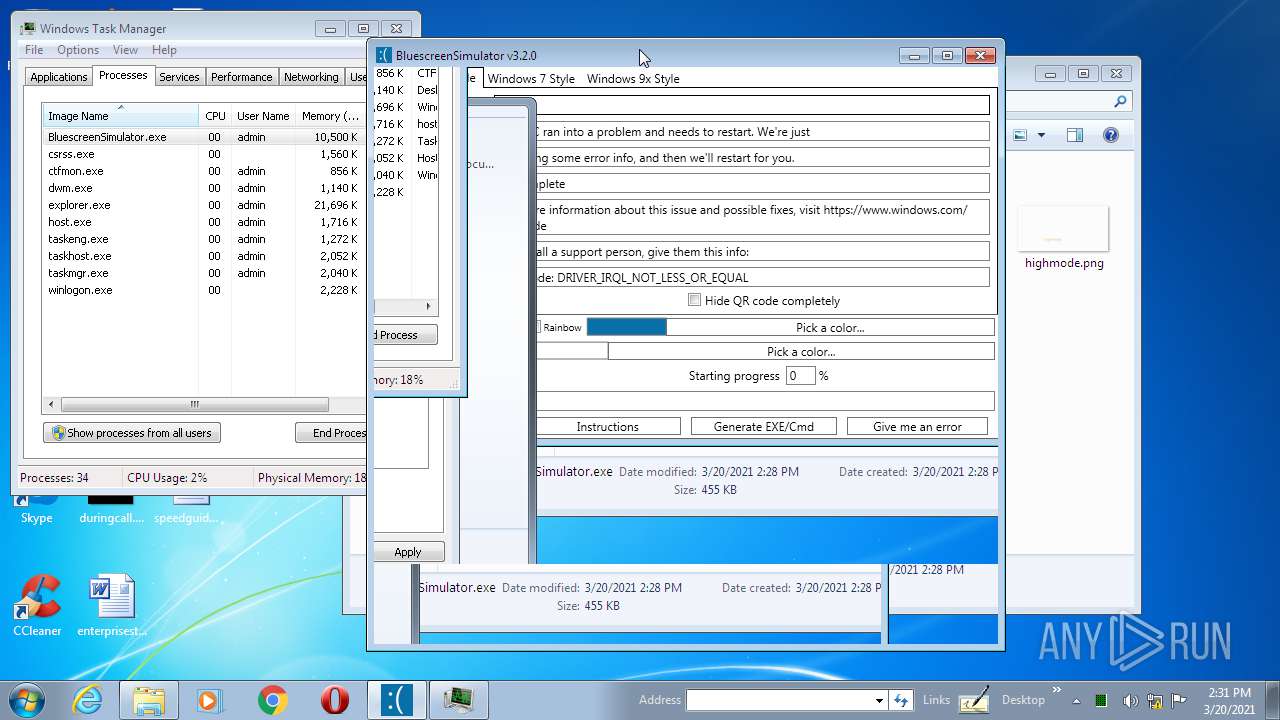Click the white foreground color swatch
The width and height of the screenshot is (1280, 720).
pyautogui.click(x=570, y=351)
